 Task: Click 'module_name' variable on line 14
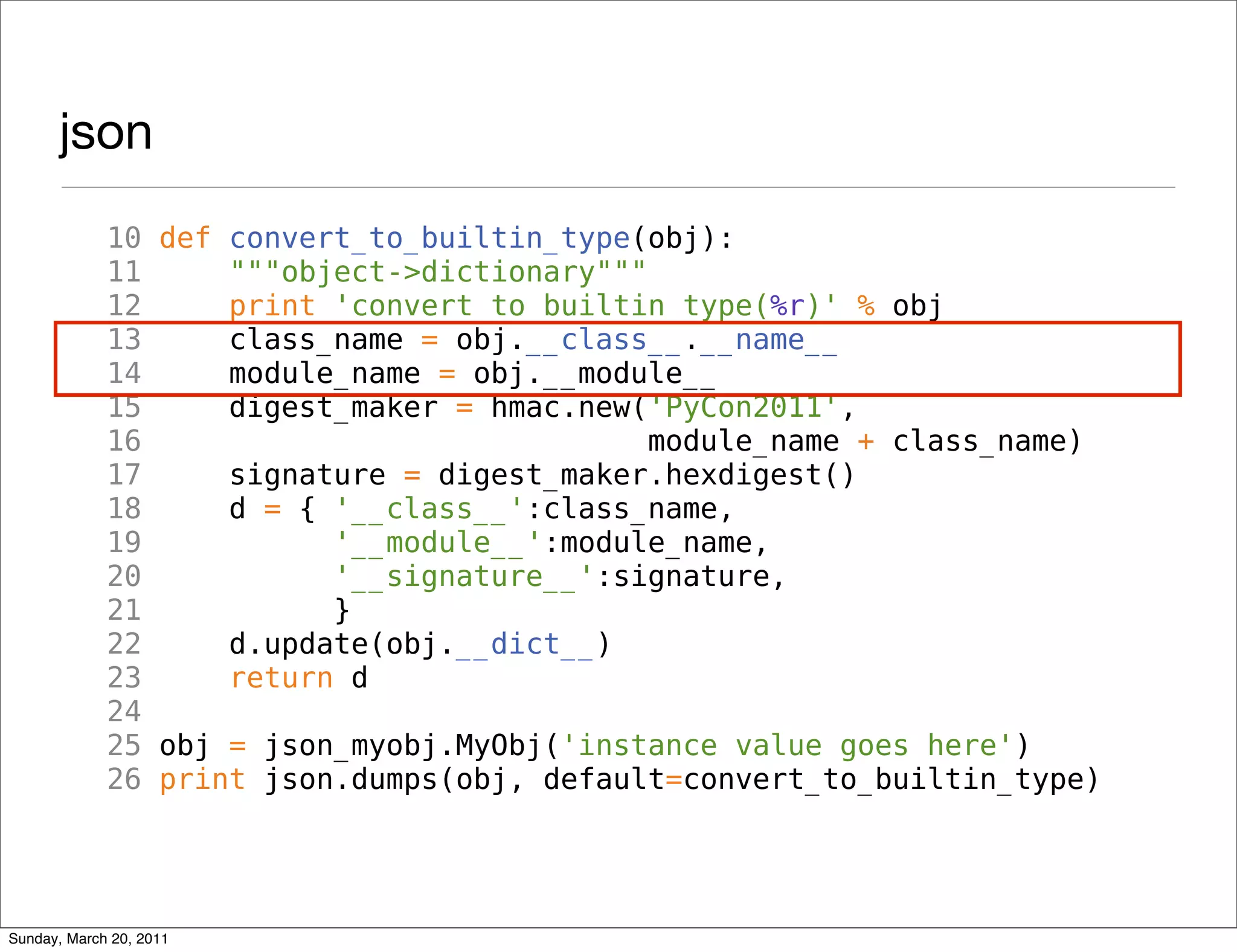point(324,374)
